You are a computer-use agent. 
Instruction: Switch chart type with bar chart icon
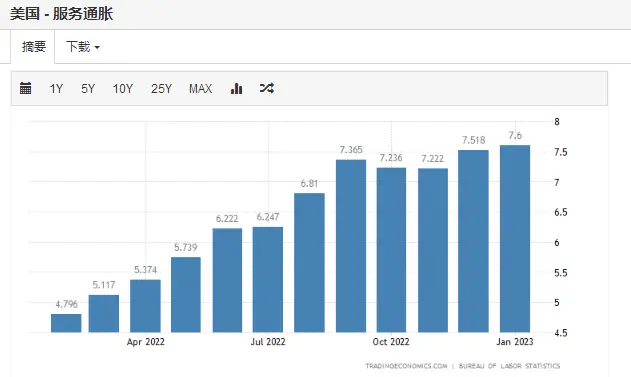pos(237,88)
